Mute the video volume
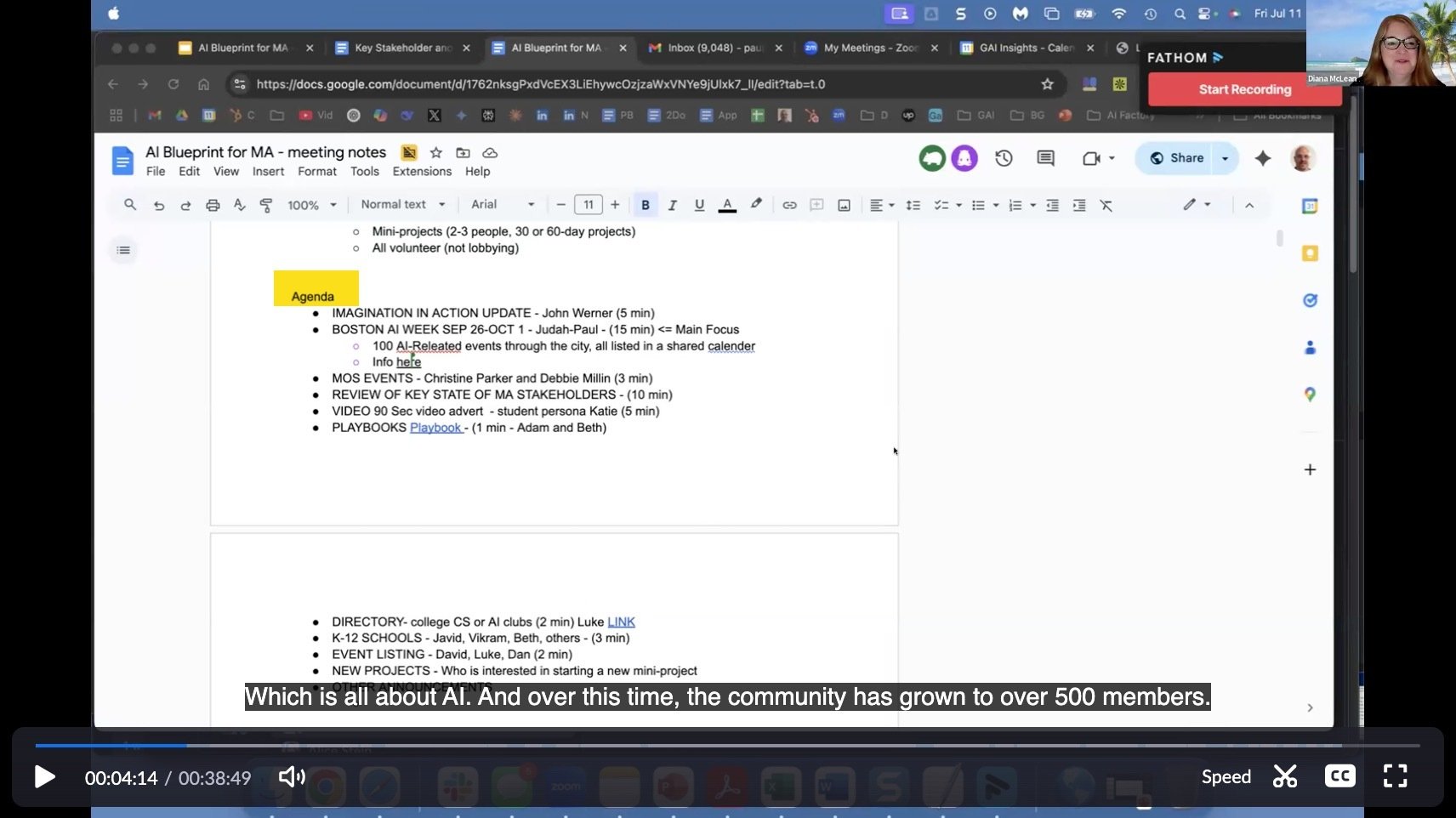1456x818 pixels. click(x=292, y=776)
